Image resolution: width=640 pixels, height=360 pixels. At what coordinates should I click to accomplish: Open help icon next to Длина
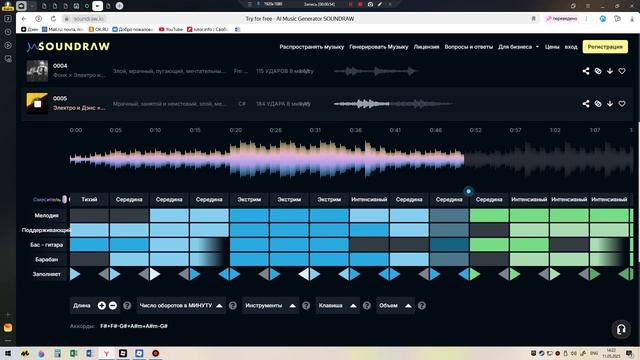point(127,305)
